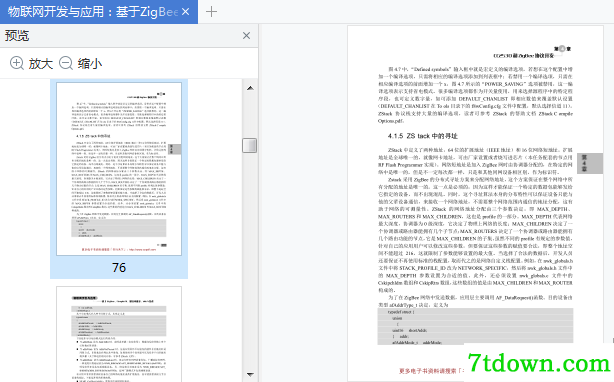Click the 缩小 text label
Viewport: 614px width, 382px height.
pyautogui.click(x=90, y=63)
